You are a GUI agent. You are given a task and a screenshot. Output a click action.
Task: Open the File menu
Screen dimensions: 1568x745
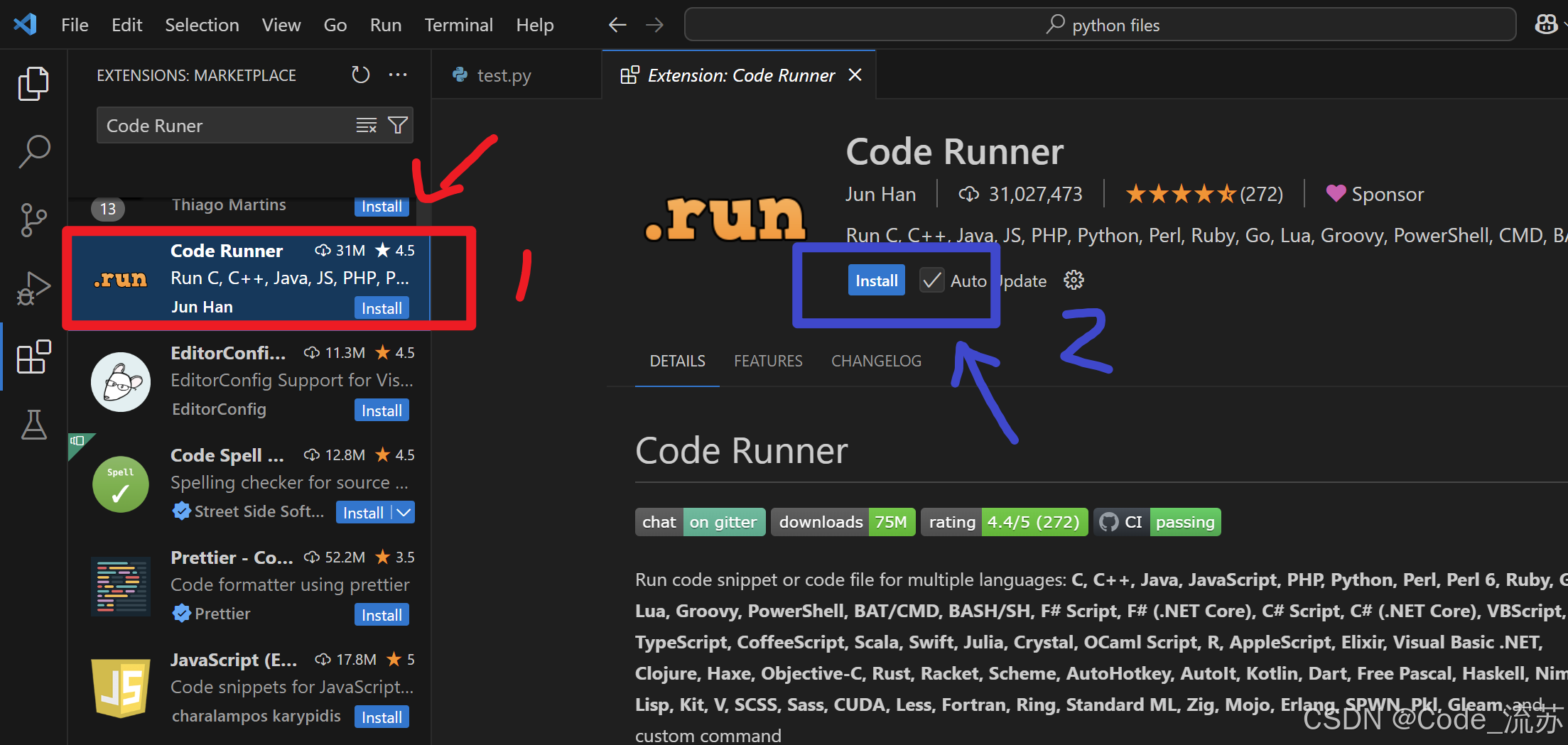(75, 25)
